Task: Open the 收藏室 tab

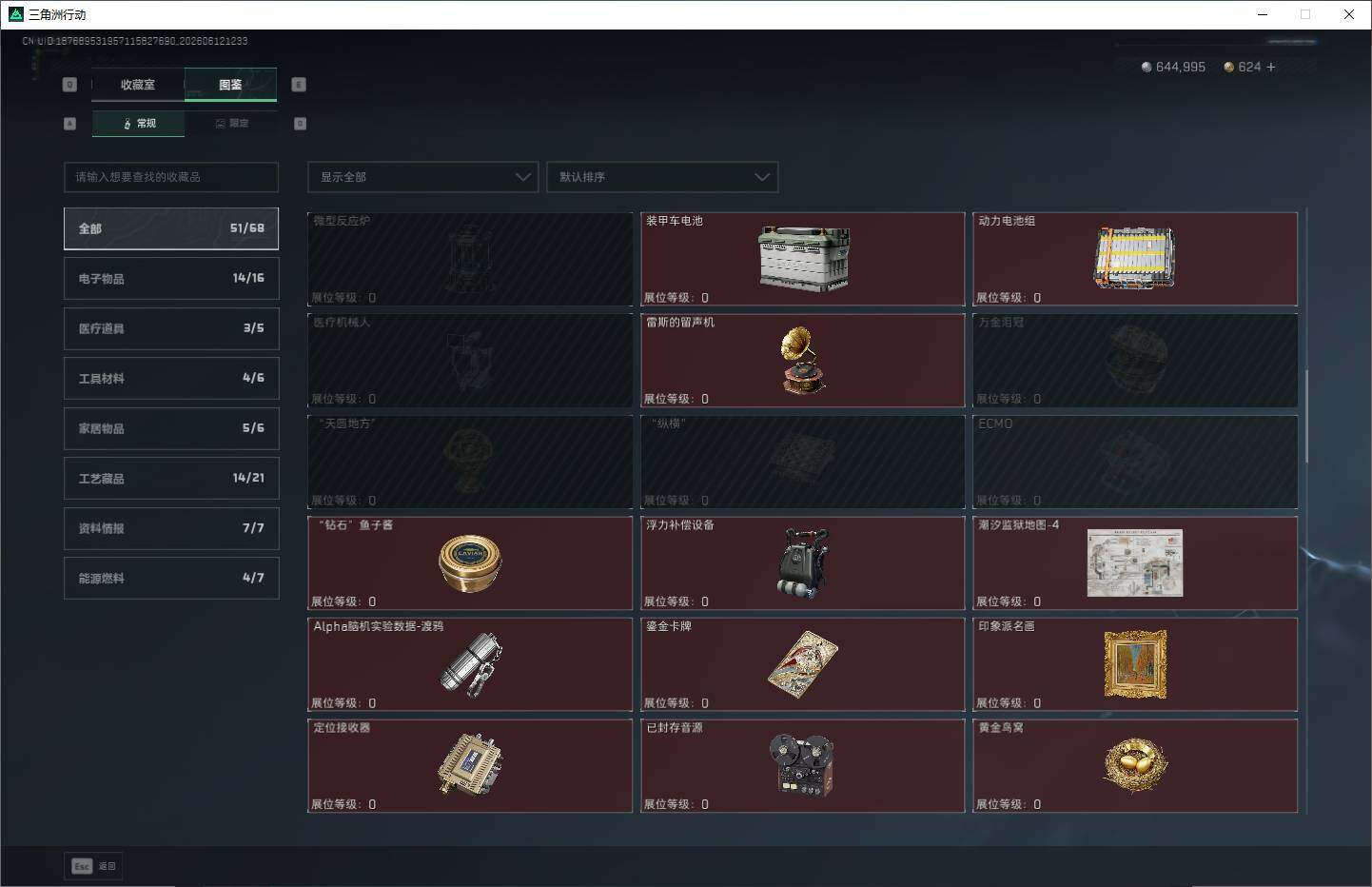Action: tap(138, 85)
